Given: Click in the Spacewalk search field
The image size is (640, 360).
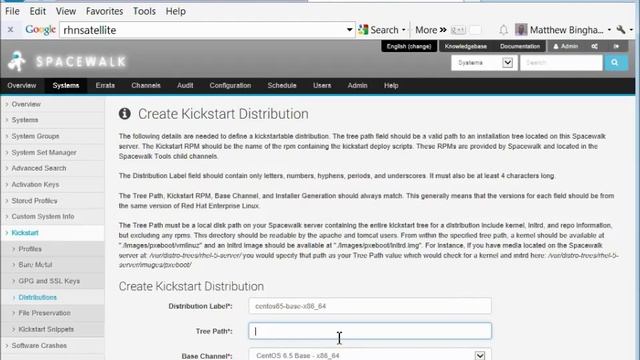Looking at the screenshot, I should 561,62.
